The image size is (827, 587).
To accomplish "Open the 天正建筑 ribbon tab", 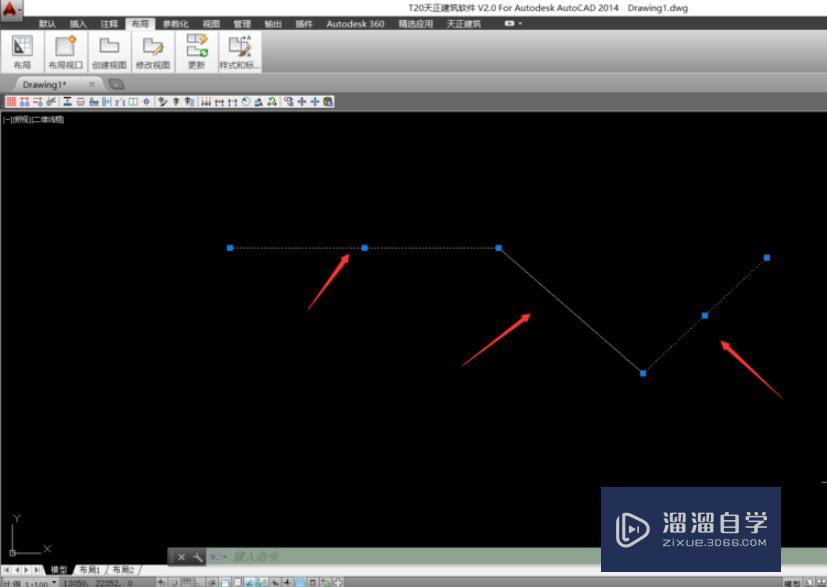I will click(x=464, y=24).
